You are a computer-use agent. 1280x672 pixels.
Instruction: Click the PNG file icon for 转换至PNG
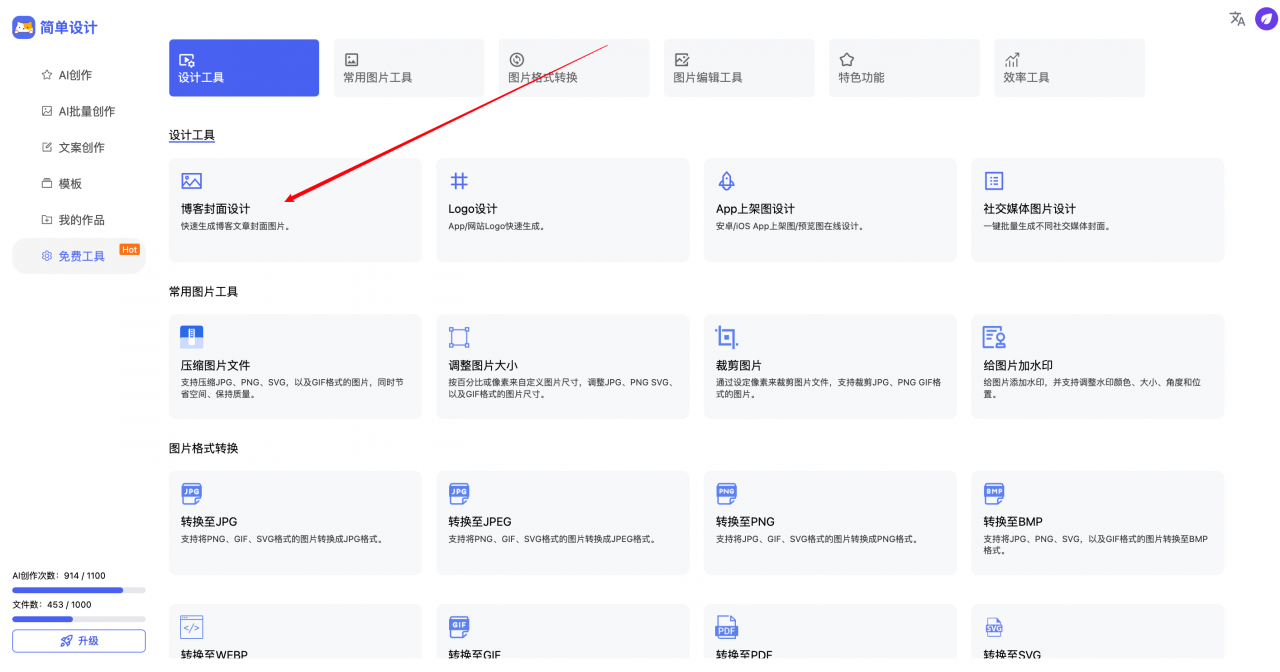click(x=727, y=493)
